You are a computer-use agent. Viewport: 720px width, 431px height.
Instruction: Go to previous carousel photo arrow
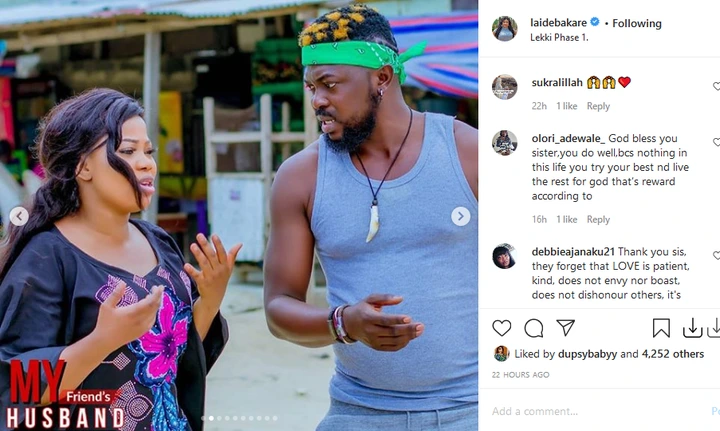(19, 216)
